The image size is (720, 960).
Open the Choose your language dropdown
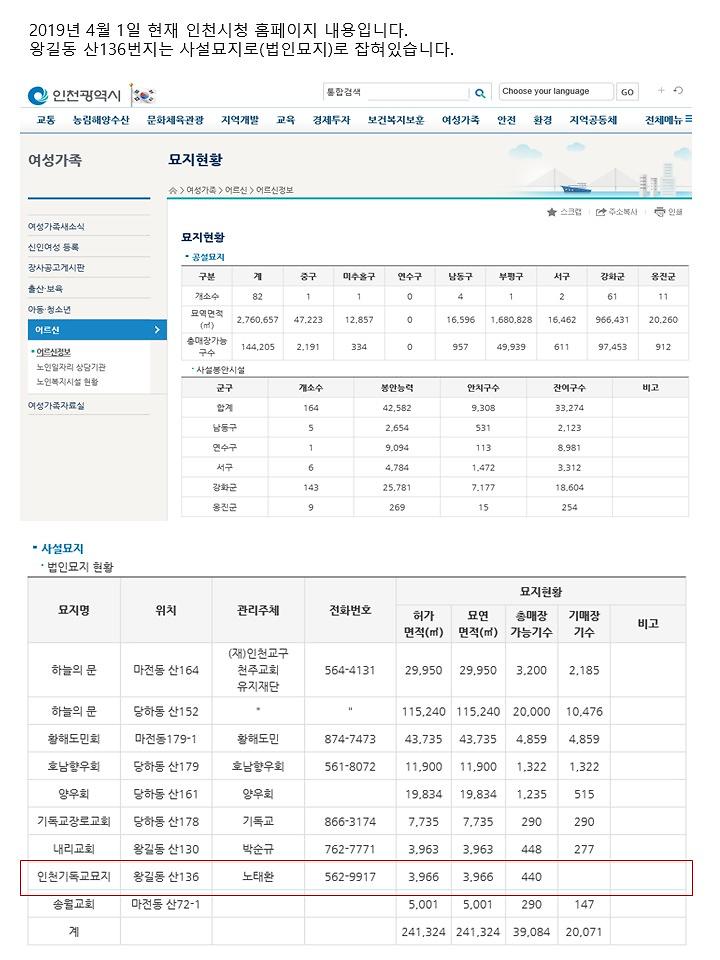(556, 92)
